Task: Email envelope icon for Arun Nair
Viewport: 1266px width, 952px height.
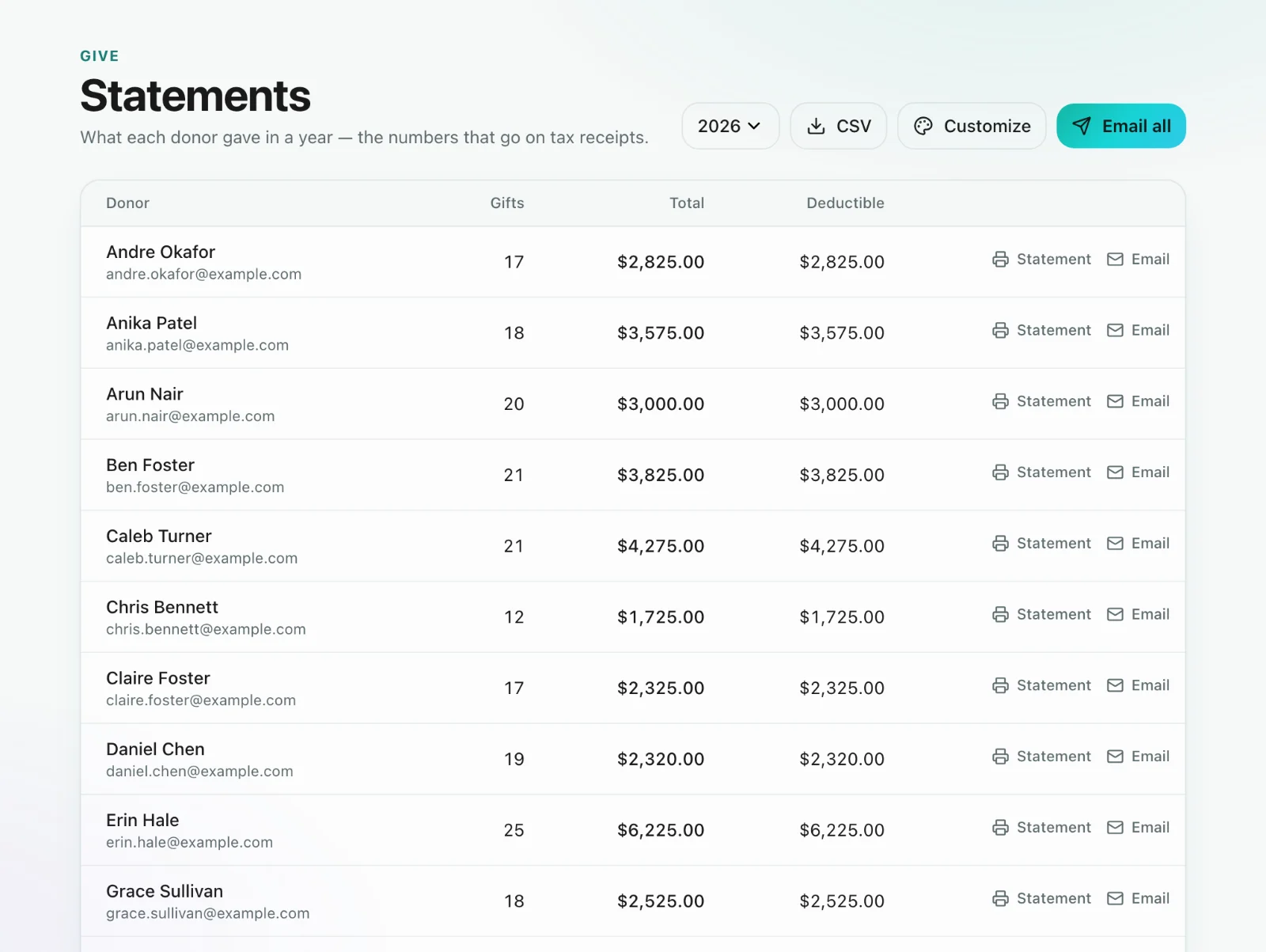Action: pyautogui.click(x=1115, y=401)
